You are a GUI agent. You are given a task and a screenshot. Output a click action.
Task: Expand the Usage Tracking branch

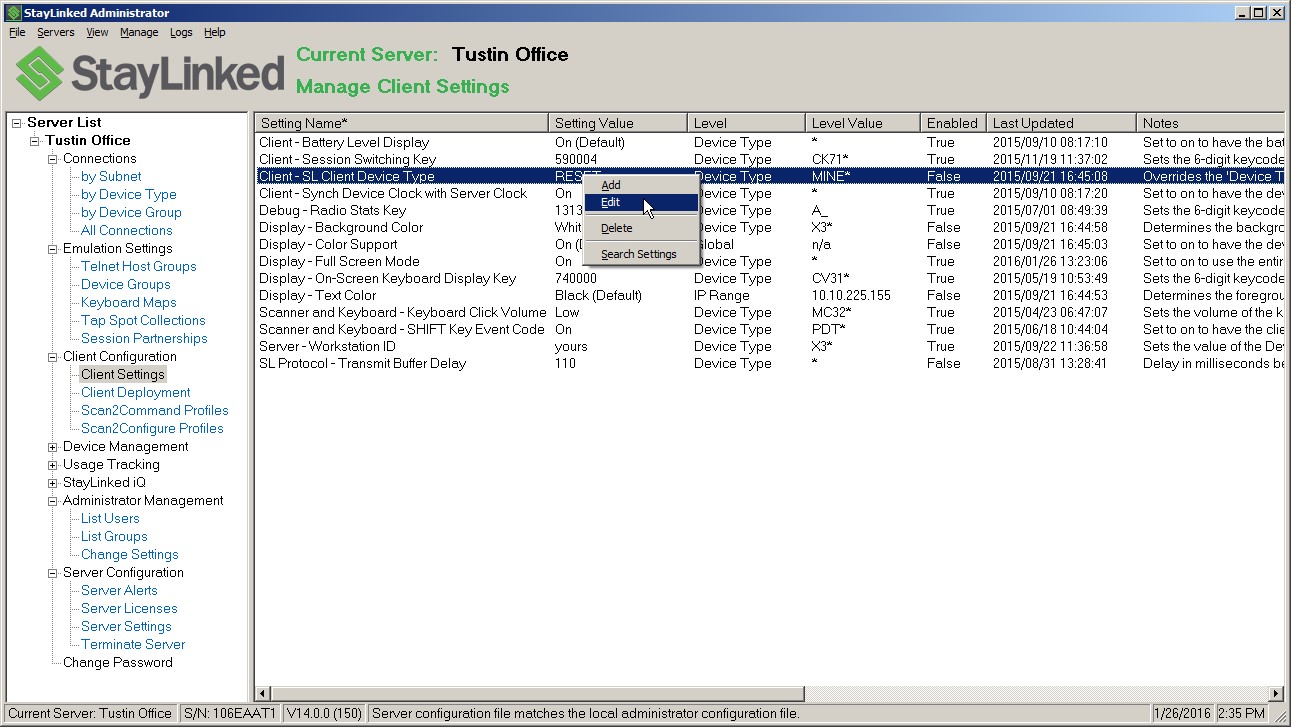[53, 465]
